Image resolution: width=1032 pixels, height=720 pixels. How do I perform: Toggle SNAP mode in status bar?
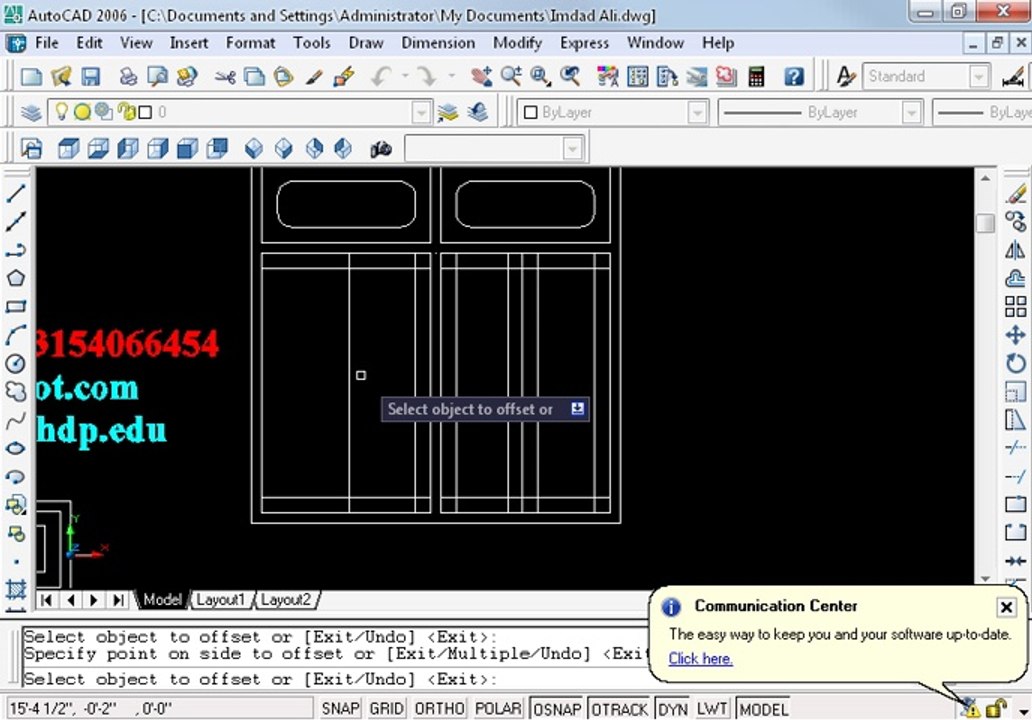(x=340, y=709)
